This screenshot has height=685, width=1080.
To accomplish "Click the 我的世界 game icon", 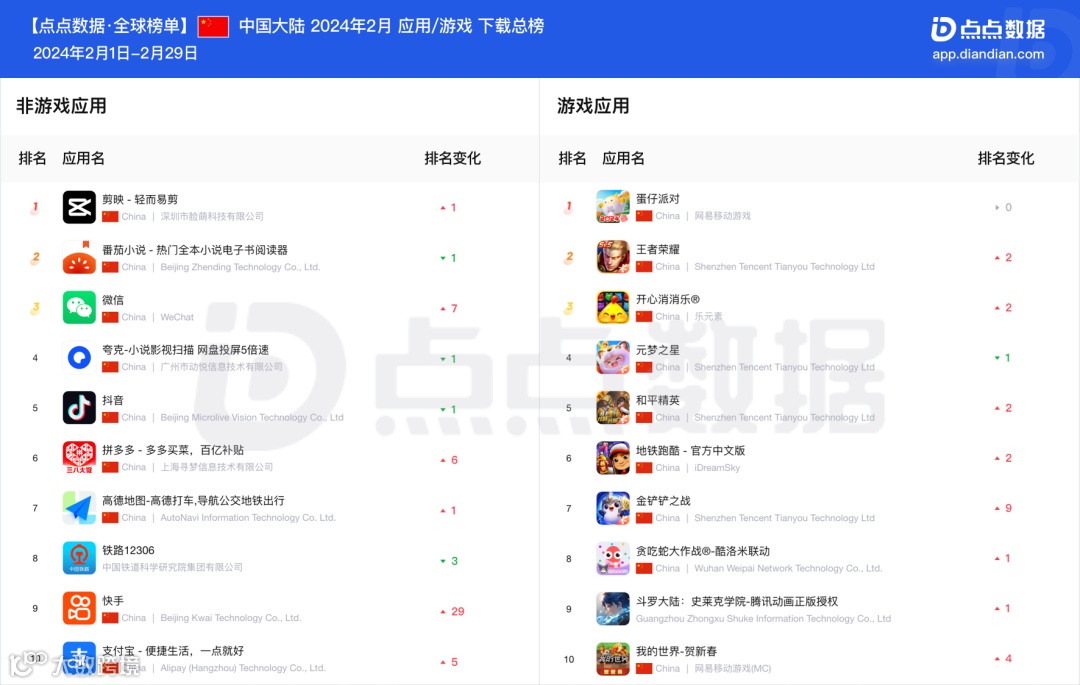I will coord(613,659).
